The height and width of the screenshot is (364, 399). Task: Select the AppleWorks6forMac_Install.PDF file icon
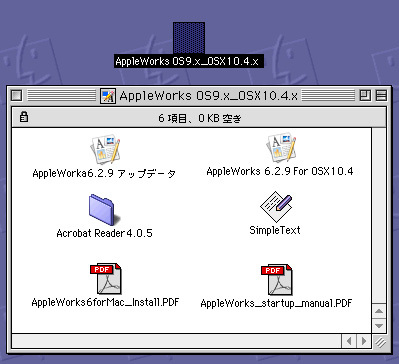coord(106,279)
